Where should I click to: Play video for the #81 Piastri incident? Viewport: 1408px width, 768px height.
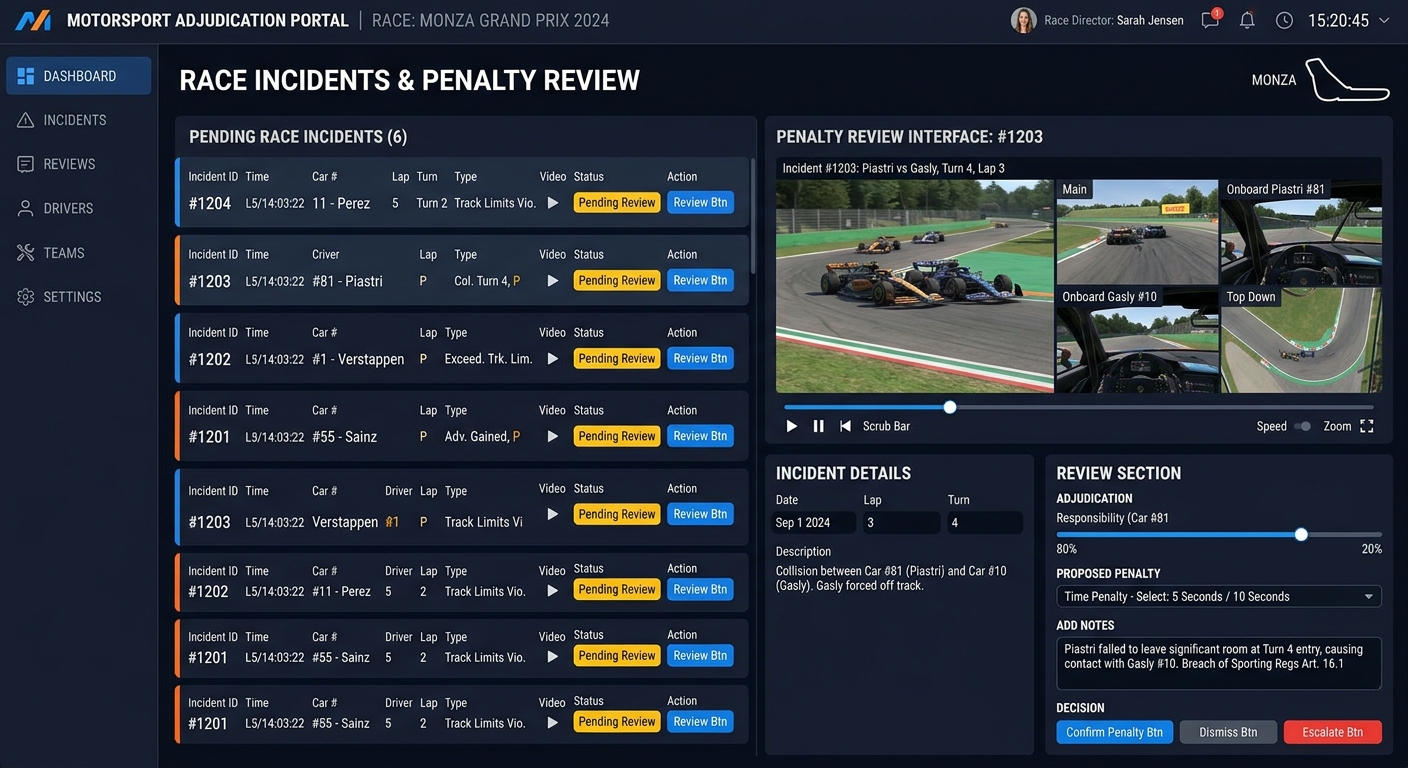[552, 281]
